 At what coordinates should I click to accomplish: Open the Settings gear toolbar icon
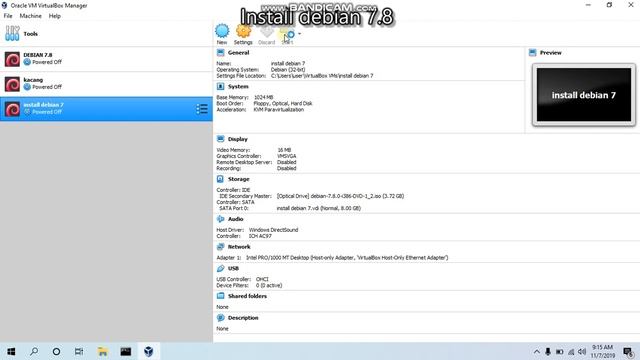click(243, 31)
